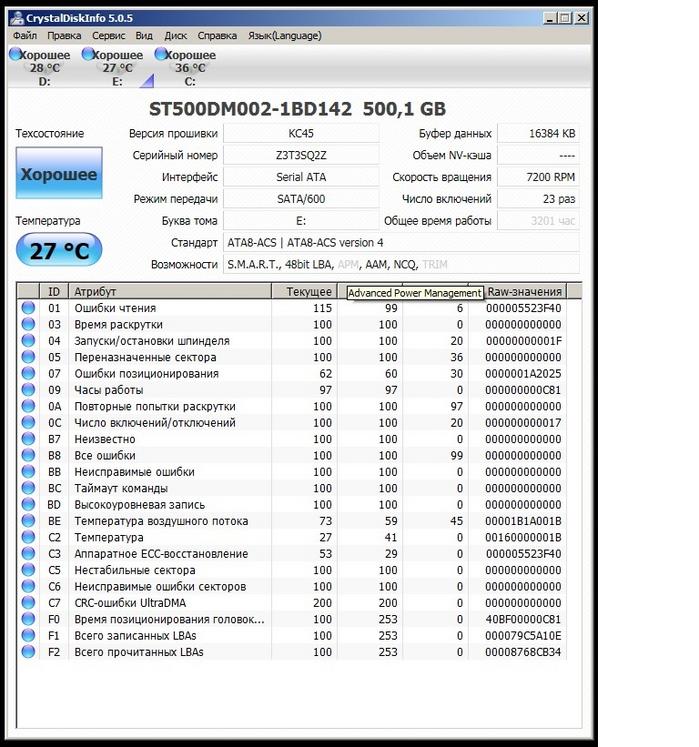
Task: Click the 27 °C temperature indicator
Action: [59, 250]
